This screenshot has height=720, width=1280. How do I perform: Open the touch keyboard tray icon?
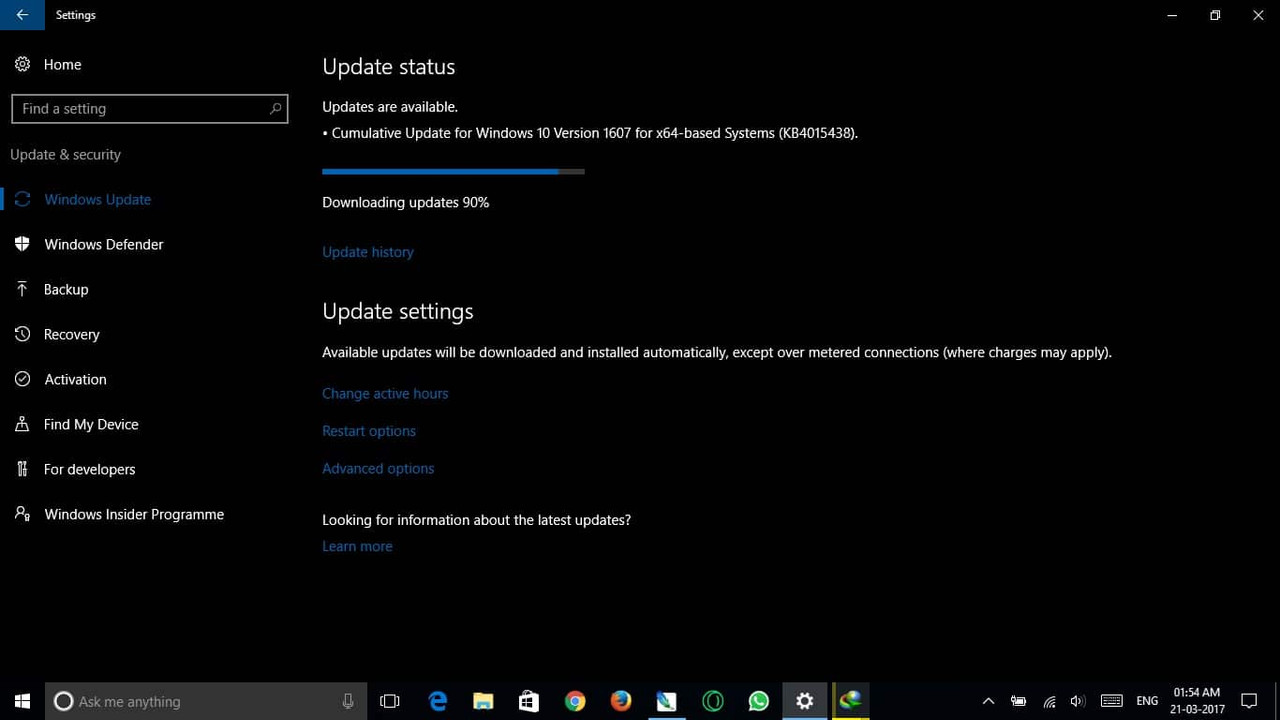click(1111, 701)
